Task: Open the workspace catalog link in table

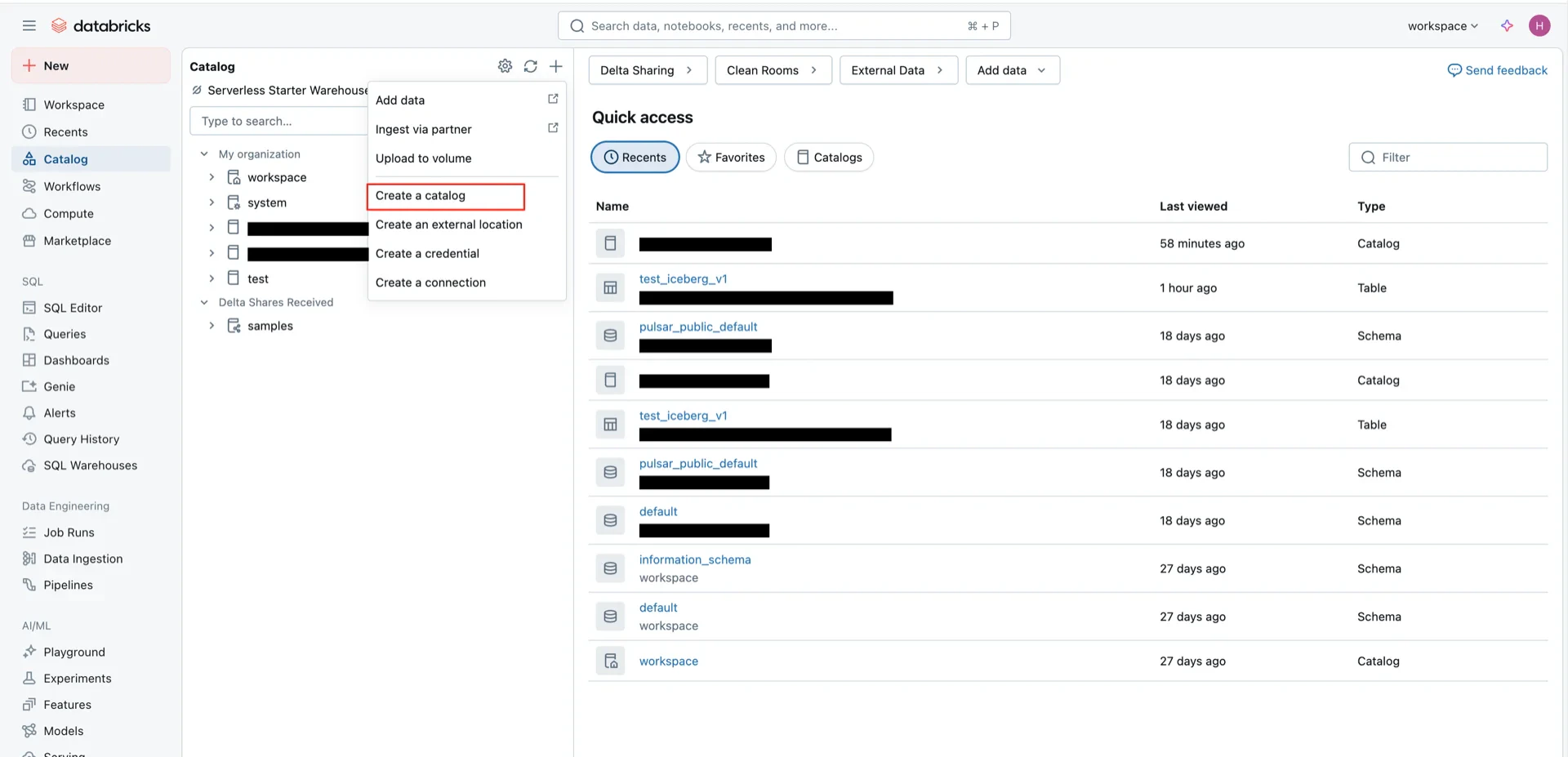Action: click(x=669, y=661)
